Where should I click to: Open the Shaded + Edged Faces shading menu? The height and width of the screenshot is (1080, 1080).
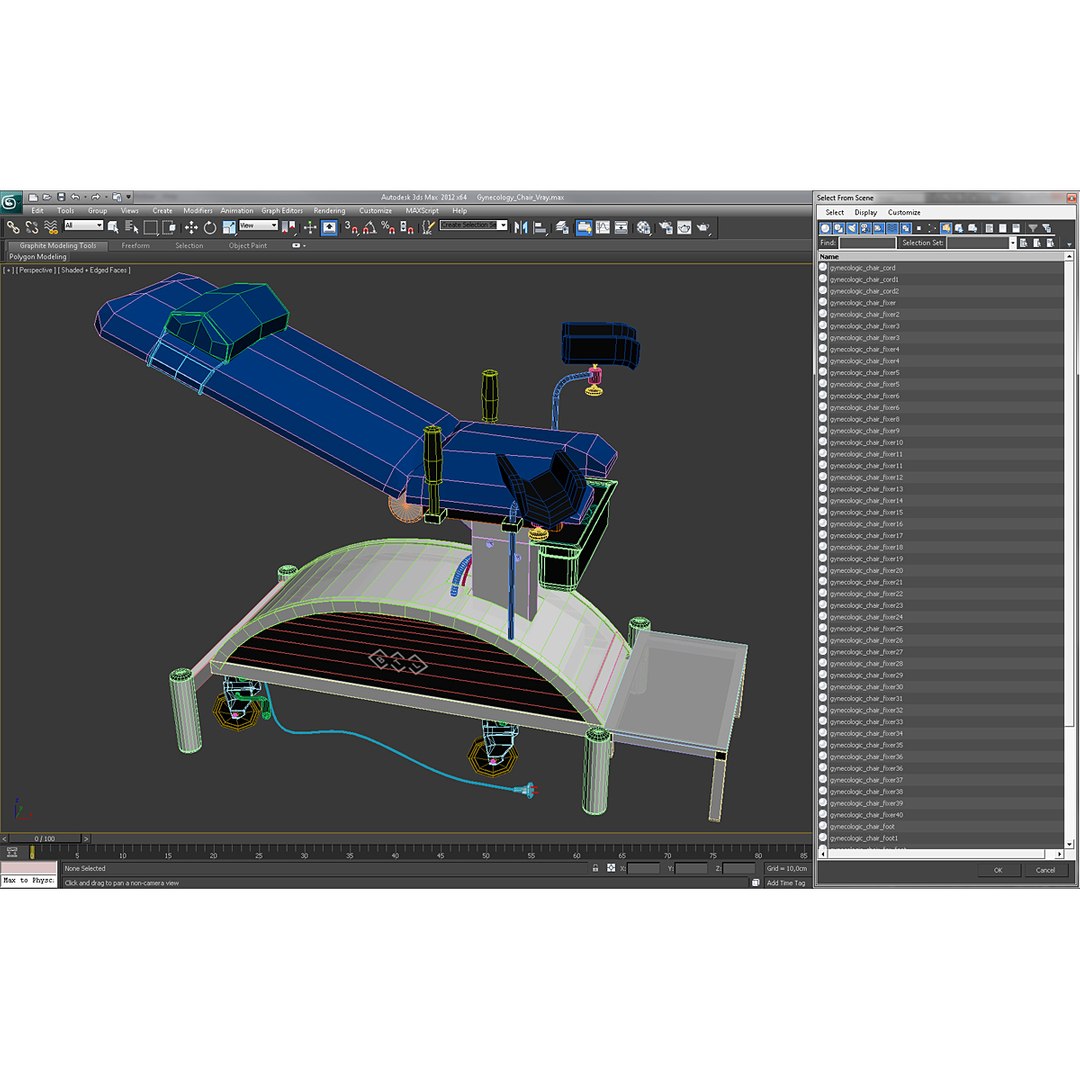coord(94,270)
